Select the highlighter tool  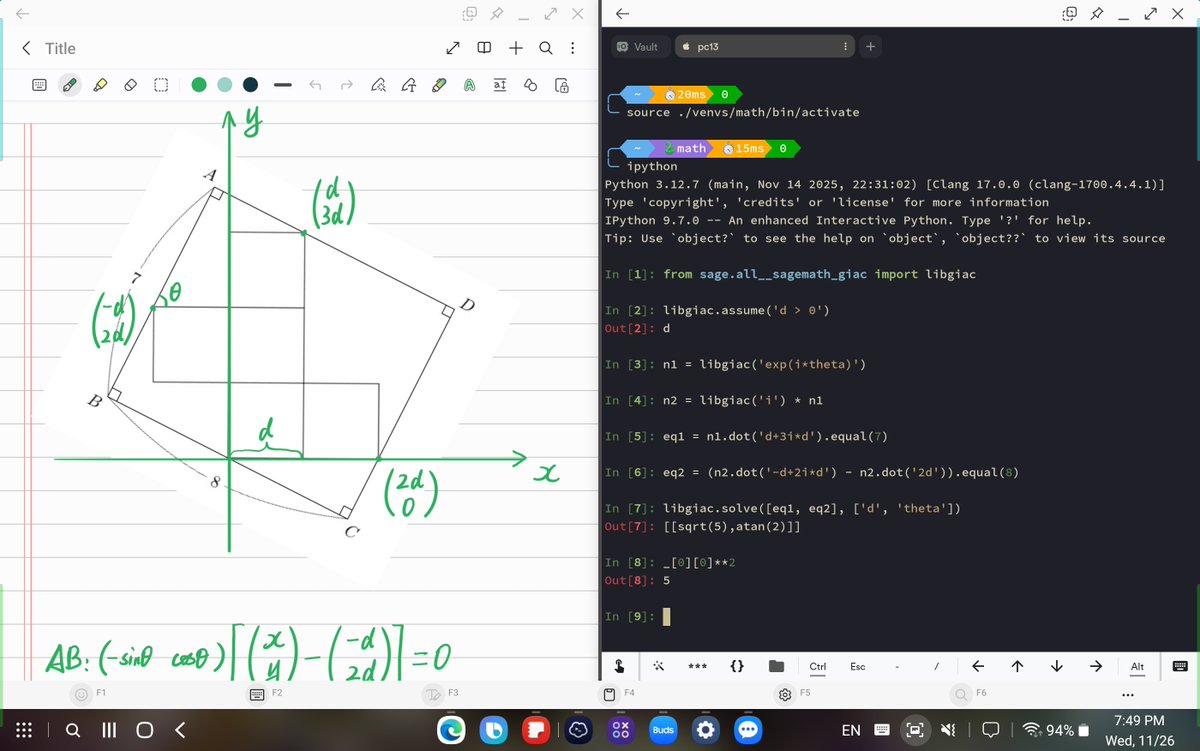pyautogui.click(x=98, y=85)
